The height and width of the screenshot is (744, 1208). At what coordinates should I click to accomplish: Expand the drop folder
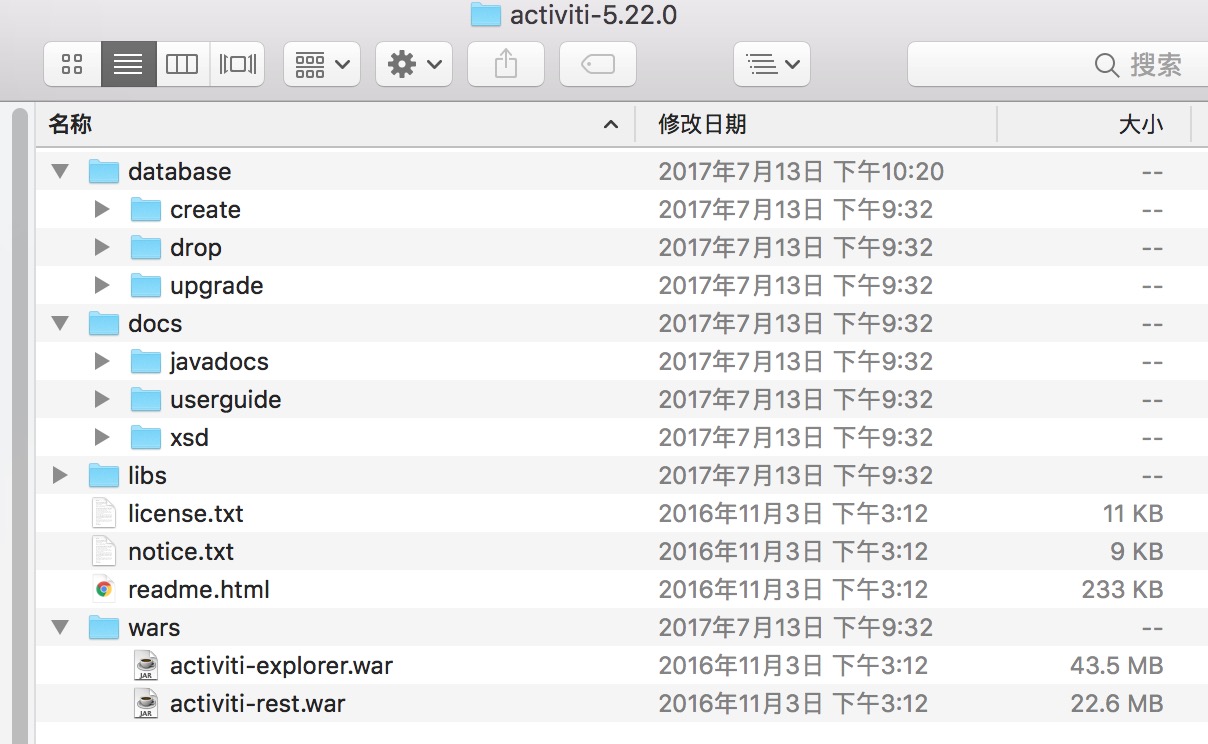click(x=101, y=248)
